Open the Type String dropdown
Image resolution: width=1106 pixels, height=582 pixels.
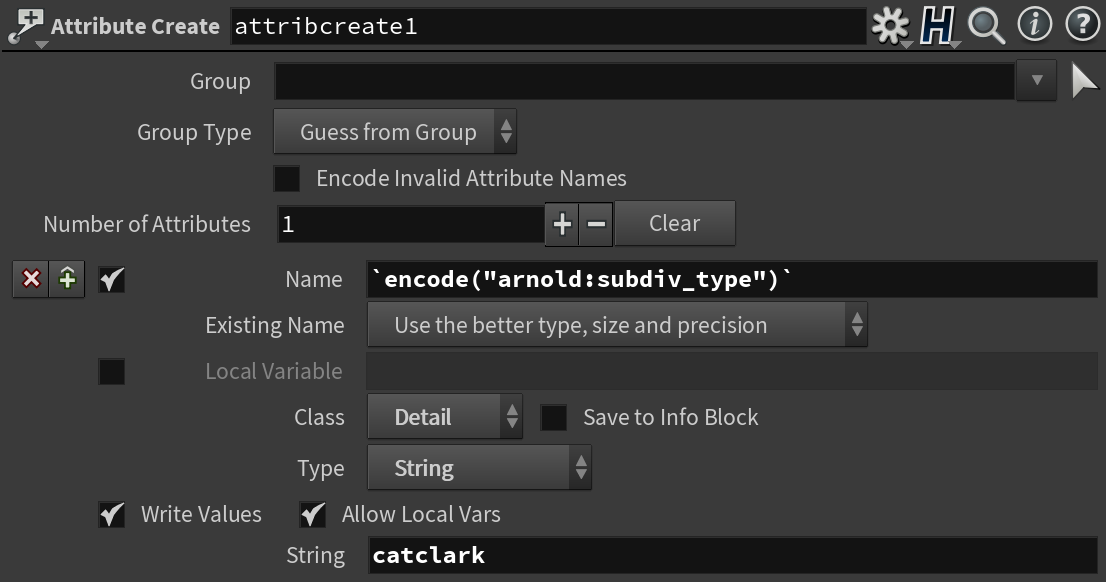point(479,469)
